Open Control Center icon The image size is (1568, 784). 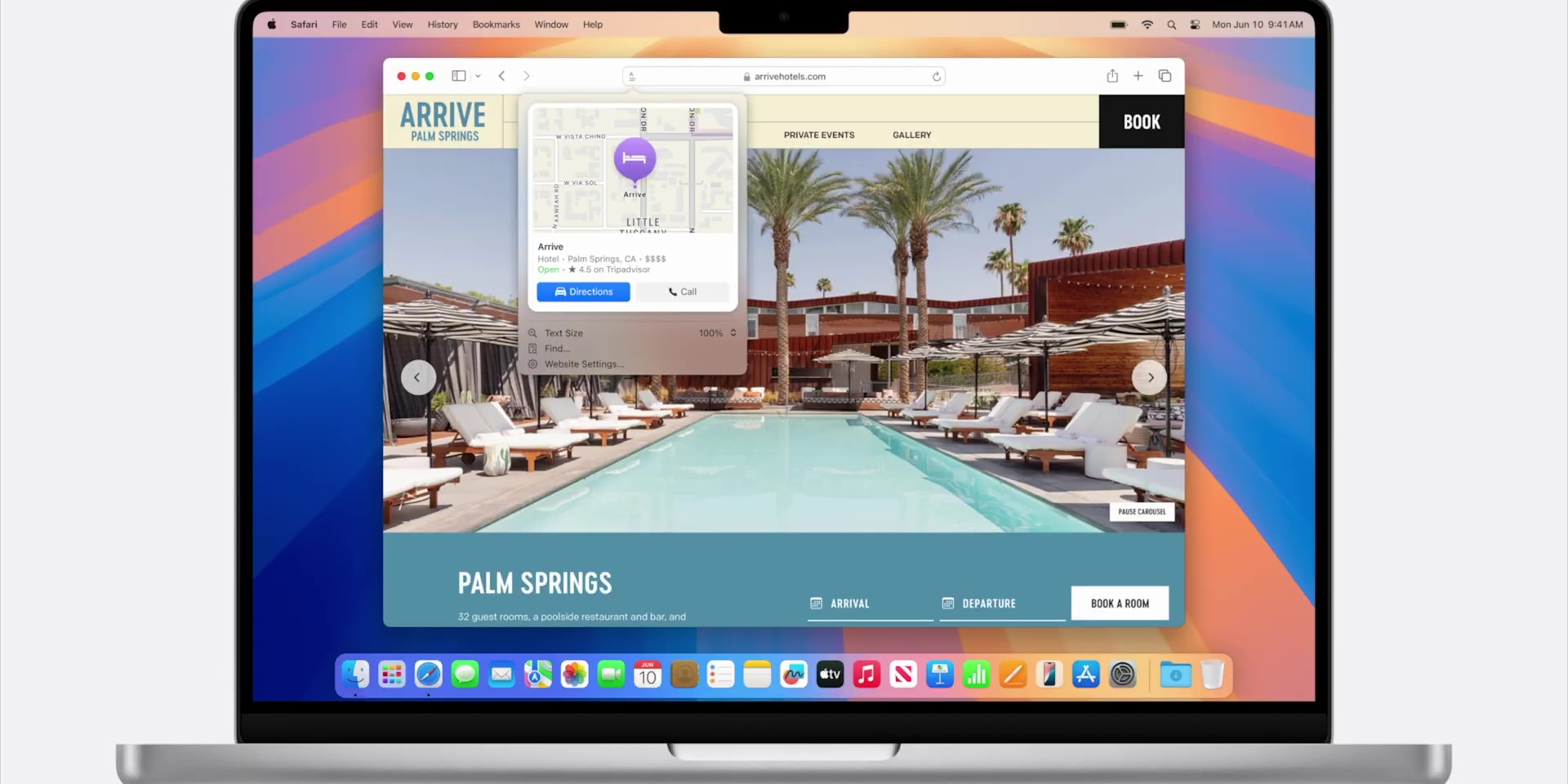1195,24
